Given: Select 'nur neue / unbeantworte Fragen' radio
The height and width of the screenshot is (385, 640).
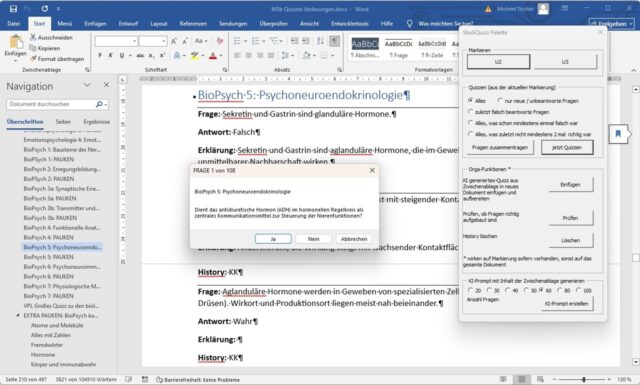Looking at the screenshot, I should 500,100.
